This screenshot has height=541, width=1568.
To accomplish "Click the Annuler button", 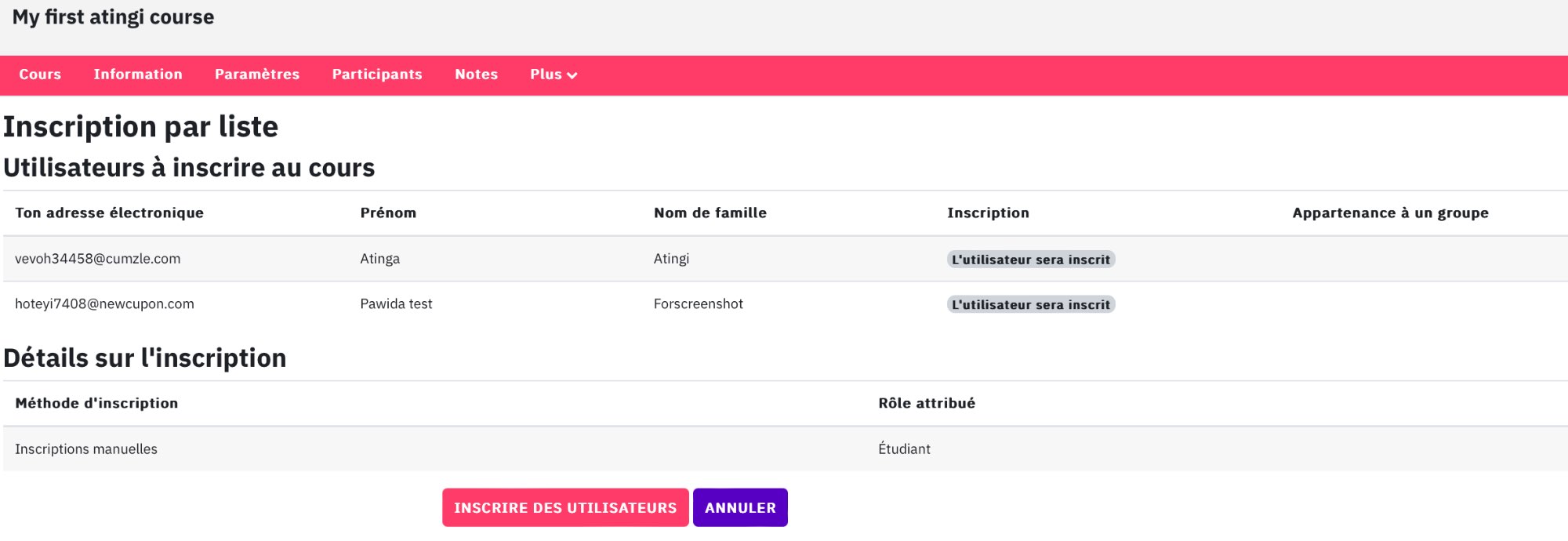I will point(740,507).
